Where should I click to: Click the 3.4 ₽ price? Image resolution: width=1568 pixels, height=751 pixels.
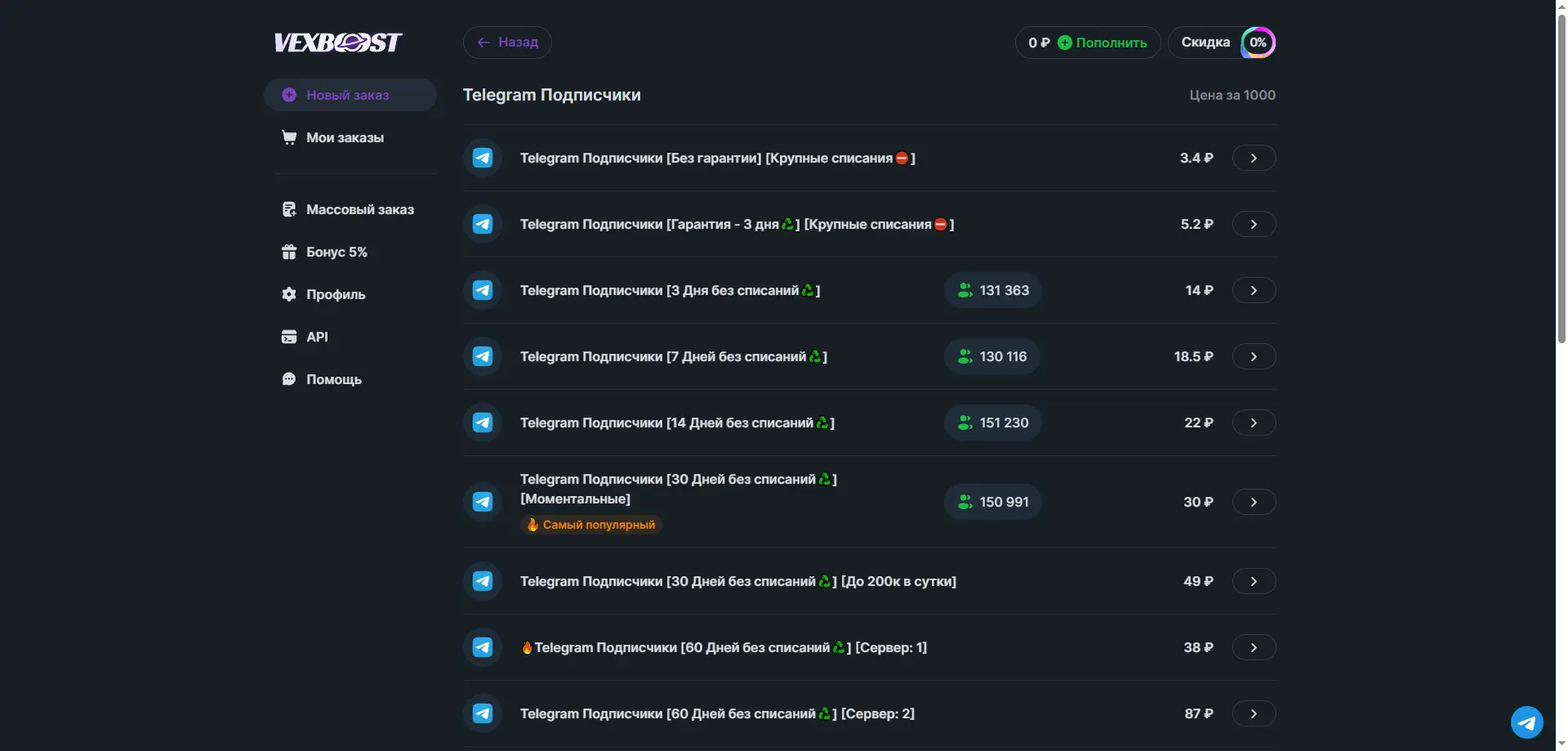1196,158
